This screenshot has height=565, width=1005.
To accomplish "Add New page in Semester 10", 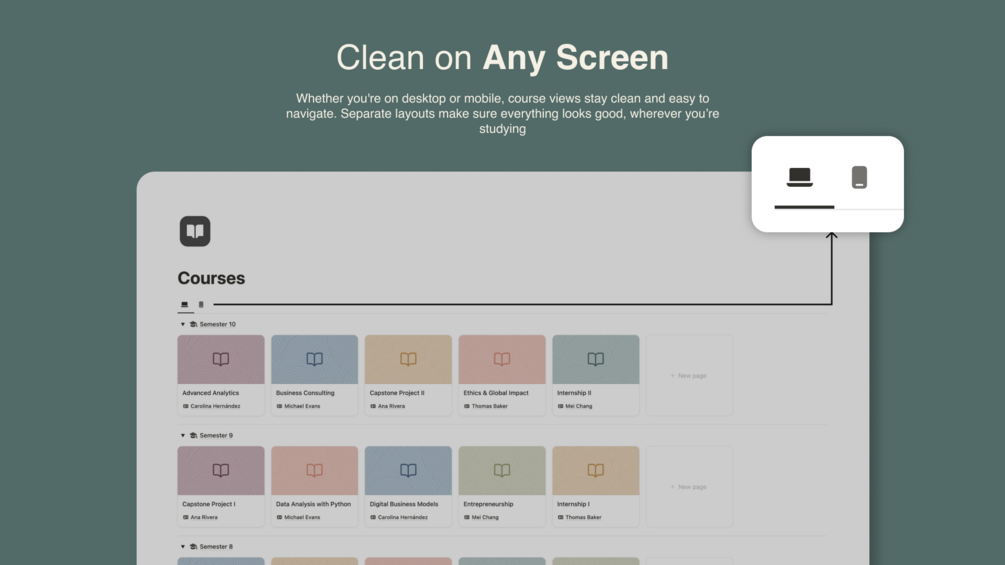I will pos(689,375).
